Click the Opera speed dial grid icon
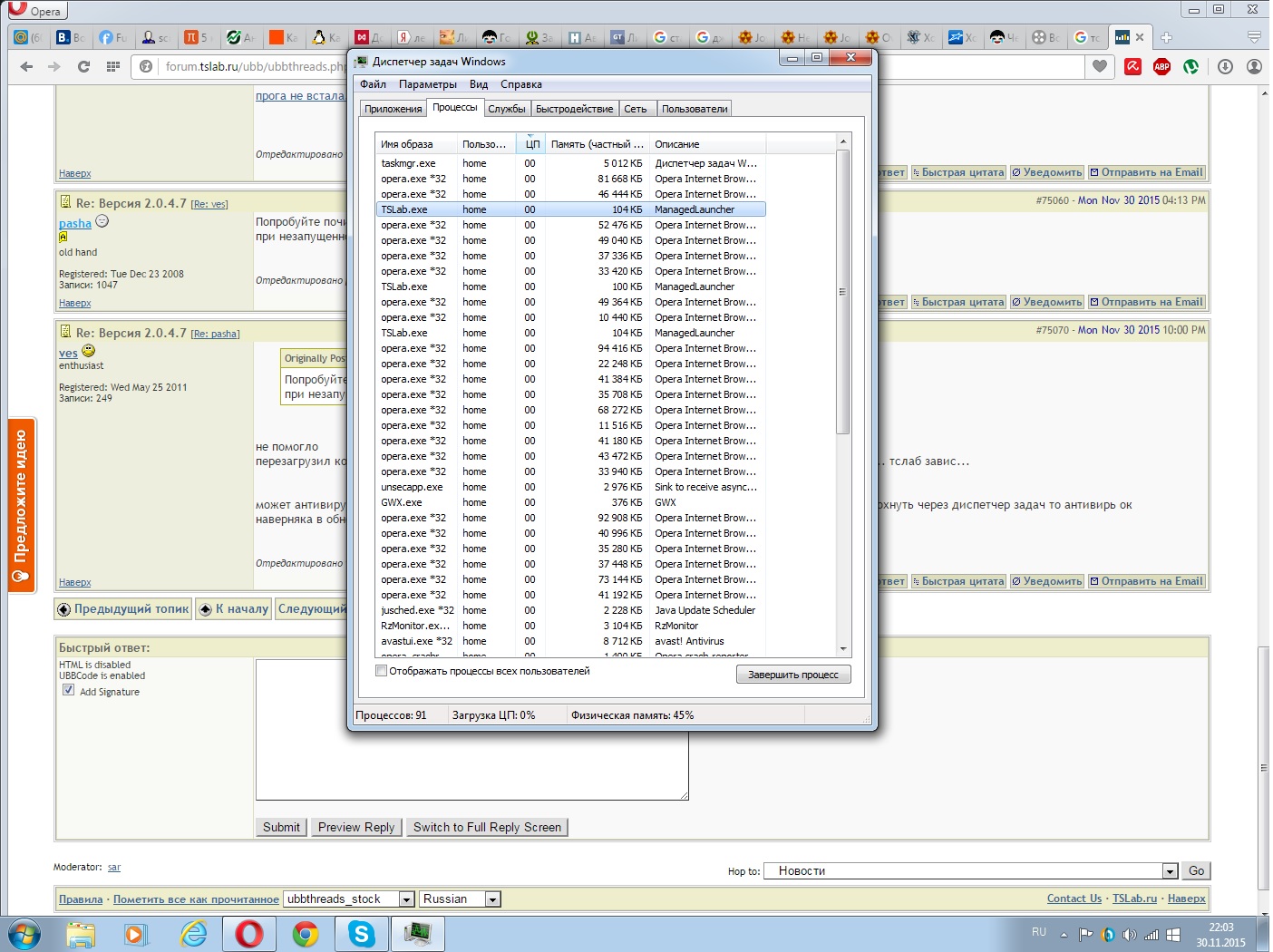1273x952 pixels. [x=113, y=66]
